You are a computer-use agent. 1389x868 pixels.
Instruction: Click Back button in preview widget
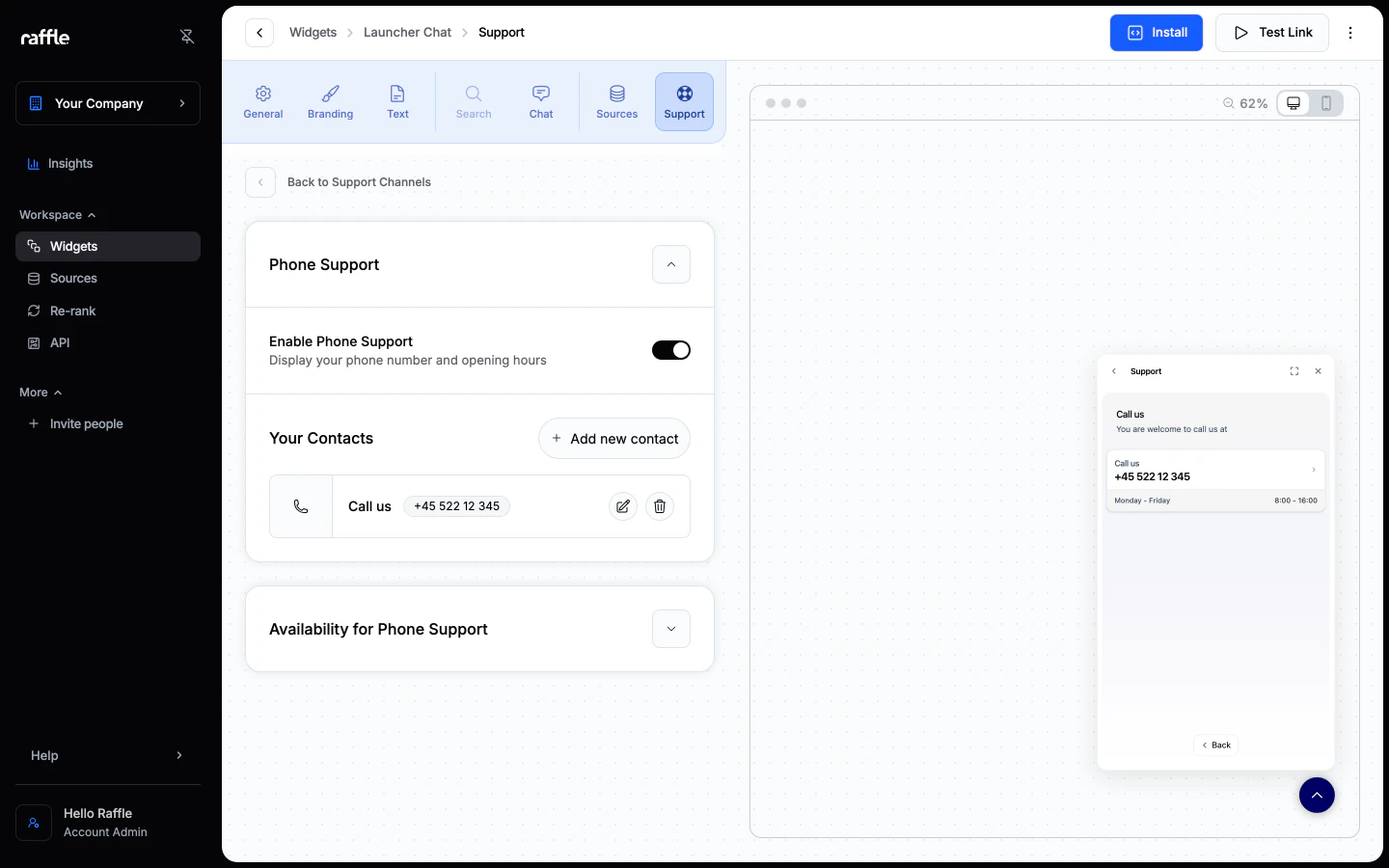pyautogui.click(x=1216, y=745)
